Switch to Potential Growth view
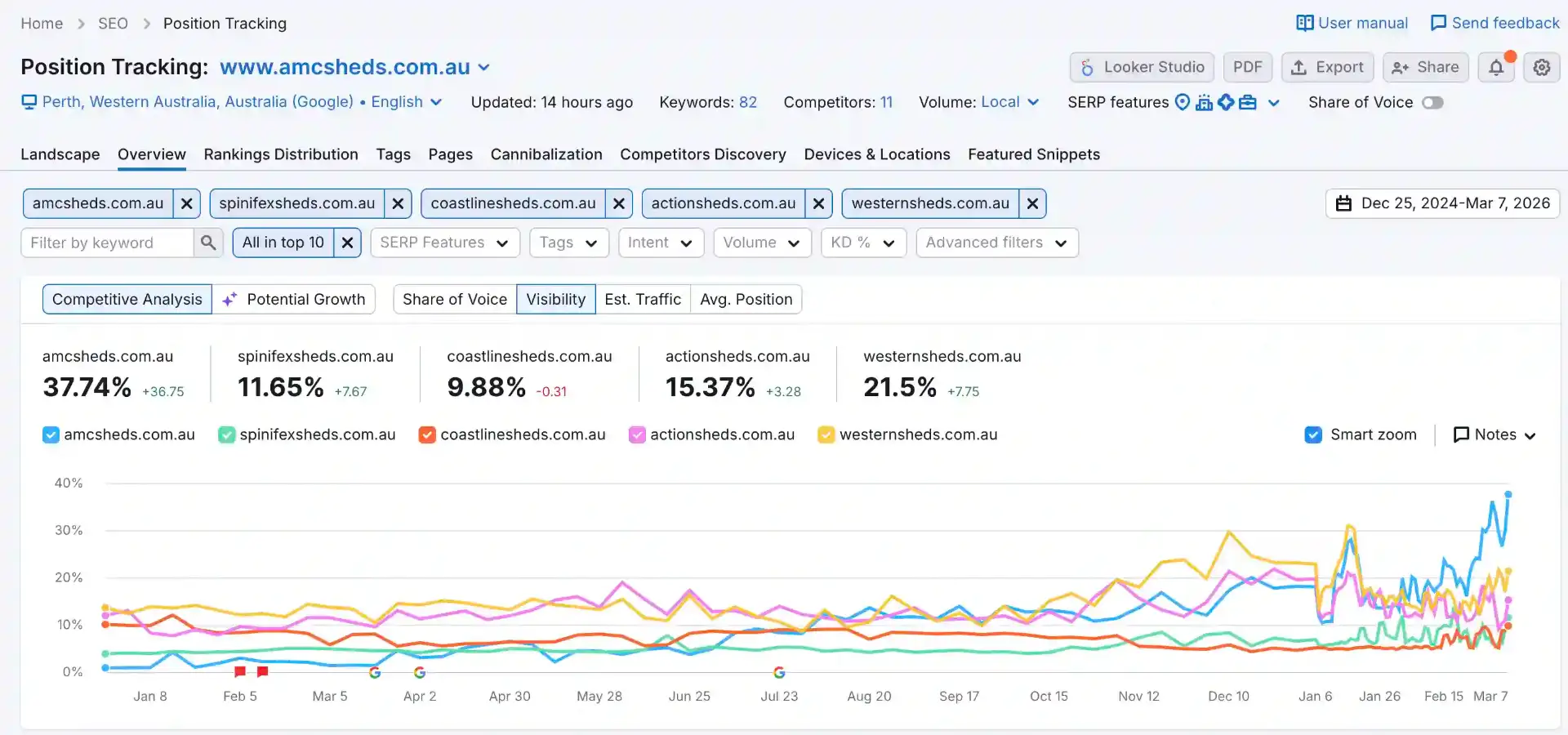This screenshot has width=1568, height=735. (x=294, y=300)
